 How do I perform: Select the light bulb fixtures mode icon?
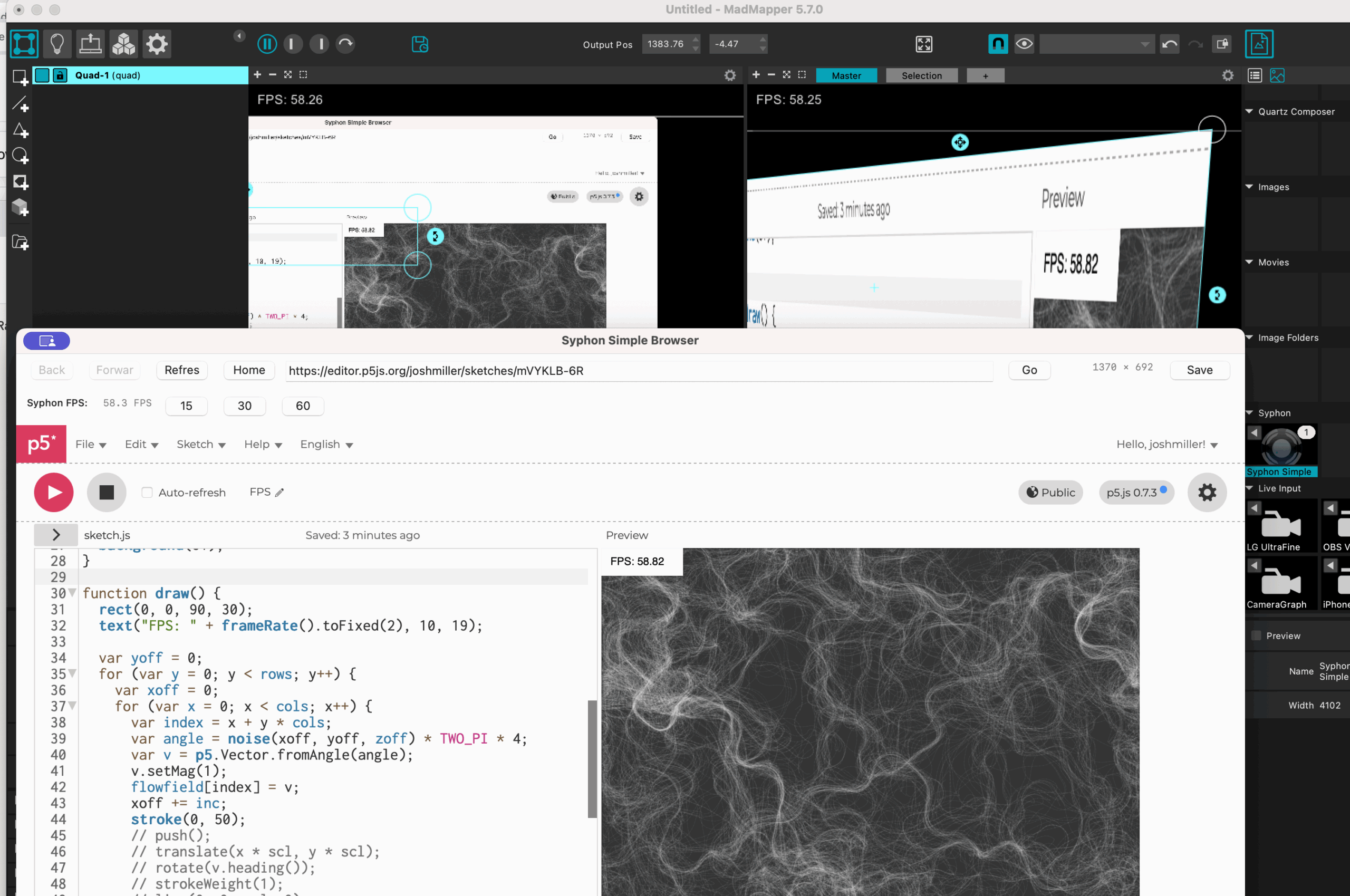57,44
